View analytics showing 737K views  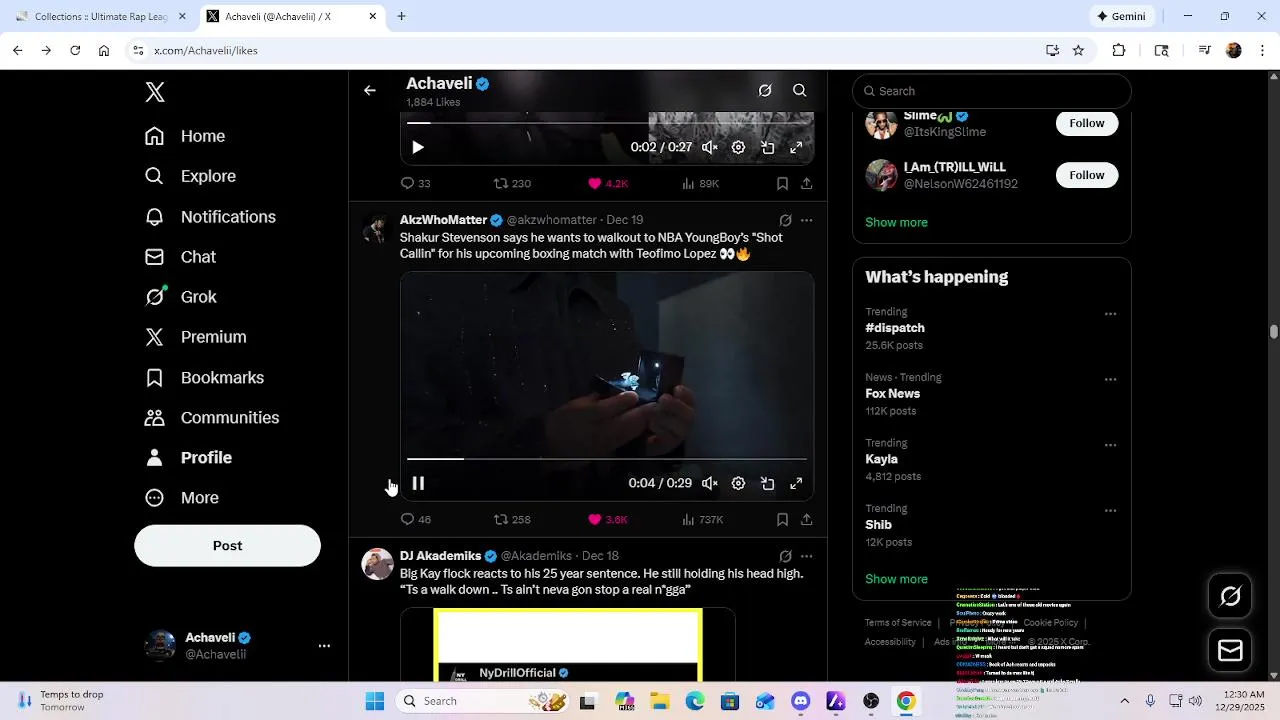(702, 520)
